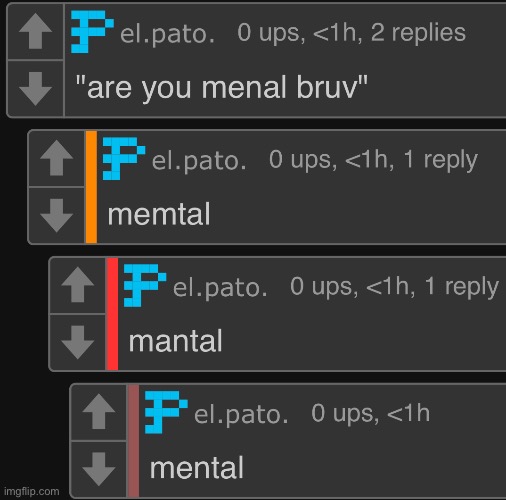Downvote the "memtal" reply
The width and height of the screenshot is (506, 500).
57,215
